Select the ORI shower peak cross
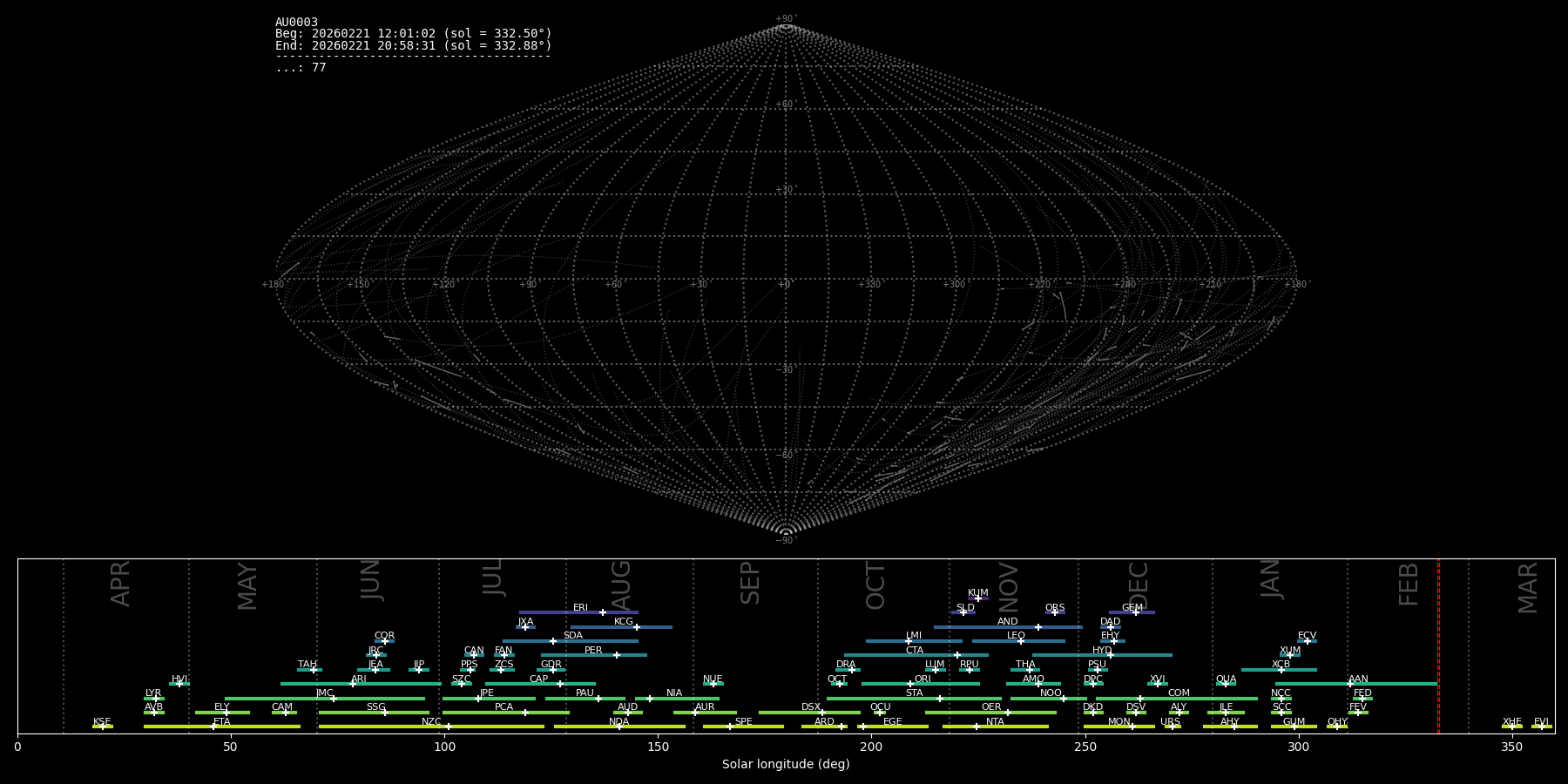1568x784 pixels. [910, 684]
